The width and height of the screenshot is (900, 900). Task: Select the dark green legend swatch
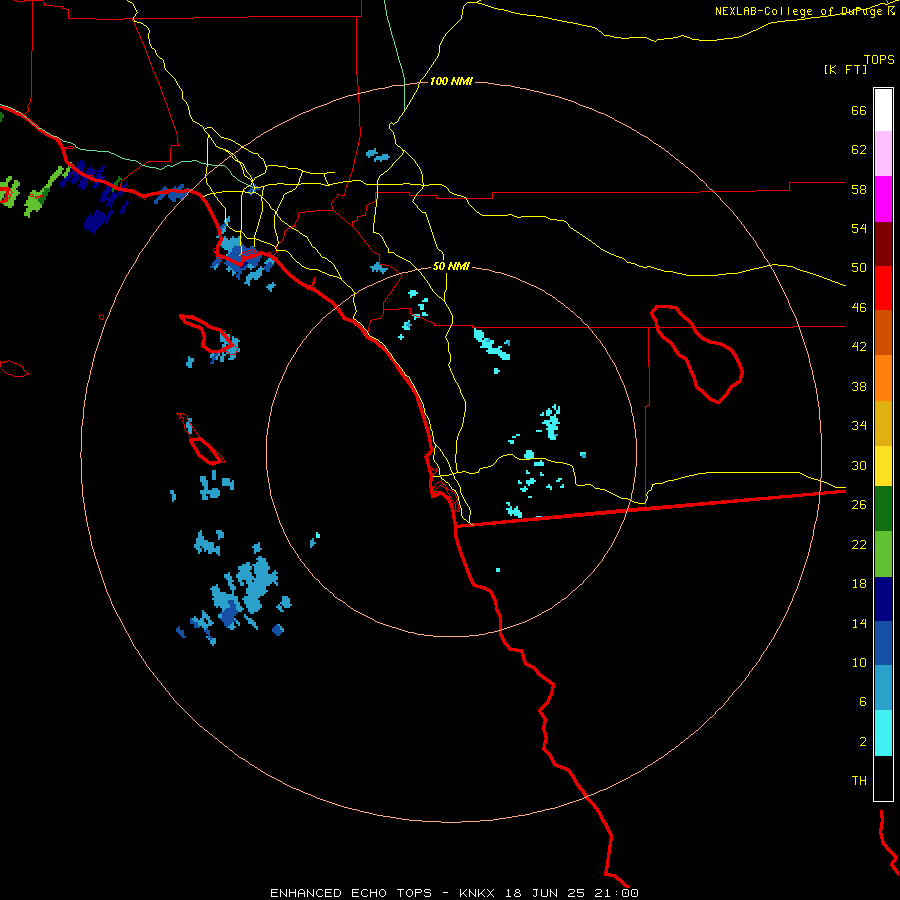pyautogui.click(x=883, y=509)
